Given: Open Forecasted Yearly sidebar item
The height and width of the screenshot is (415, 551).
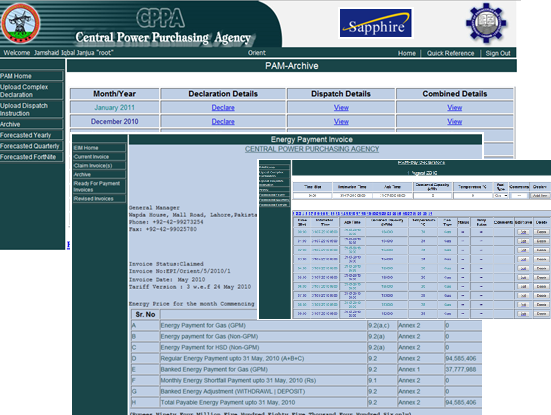Looking at the screenshot, I should (x=32, y=135).
